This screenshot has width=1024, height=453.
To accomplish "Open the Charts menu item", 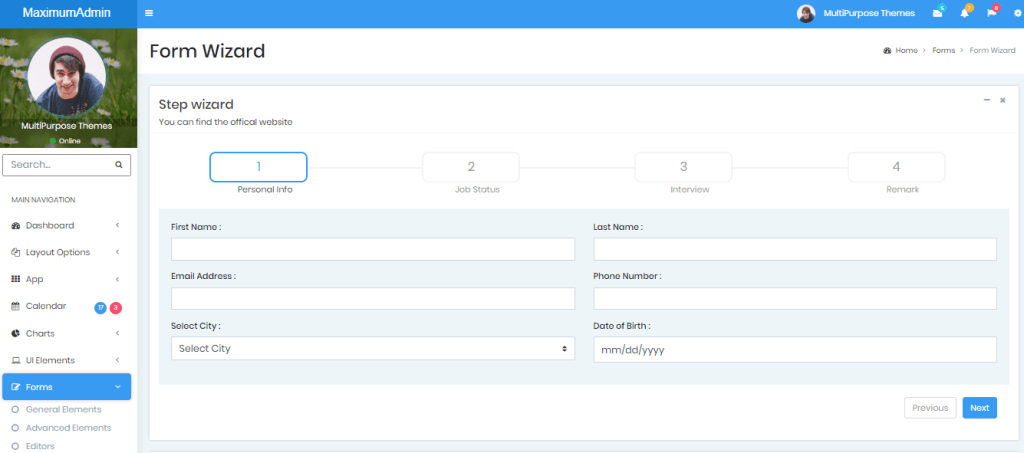I will 67,334.
